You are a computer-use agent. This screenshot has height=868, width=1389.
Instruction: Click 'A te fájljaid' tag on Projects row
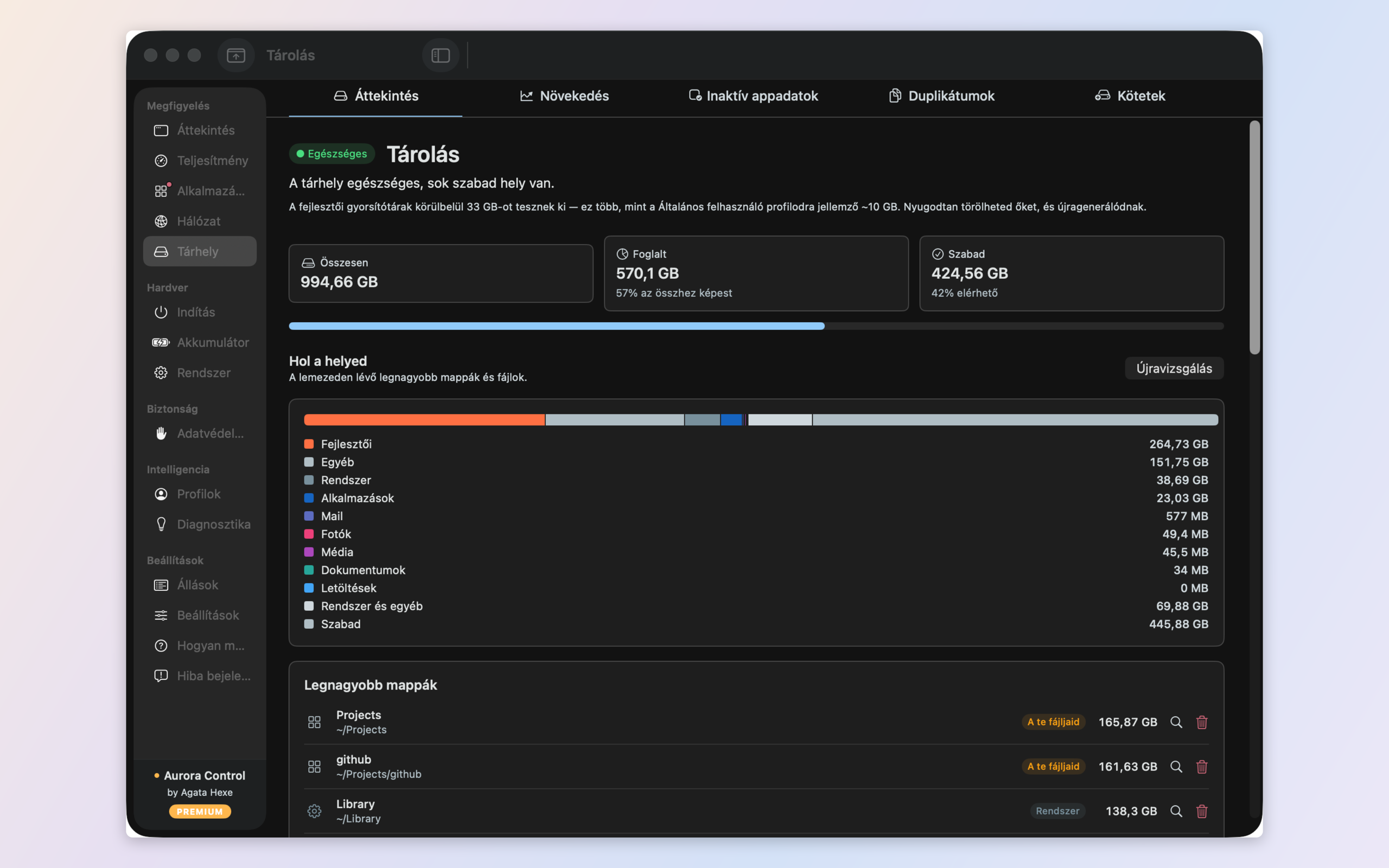pos(1053,722)
